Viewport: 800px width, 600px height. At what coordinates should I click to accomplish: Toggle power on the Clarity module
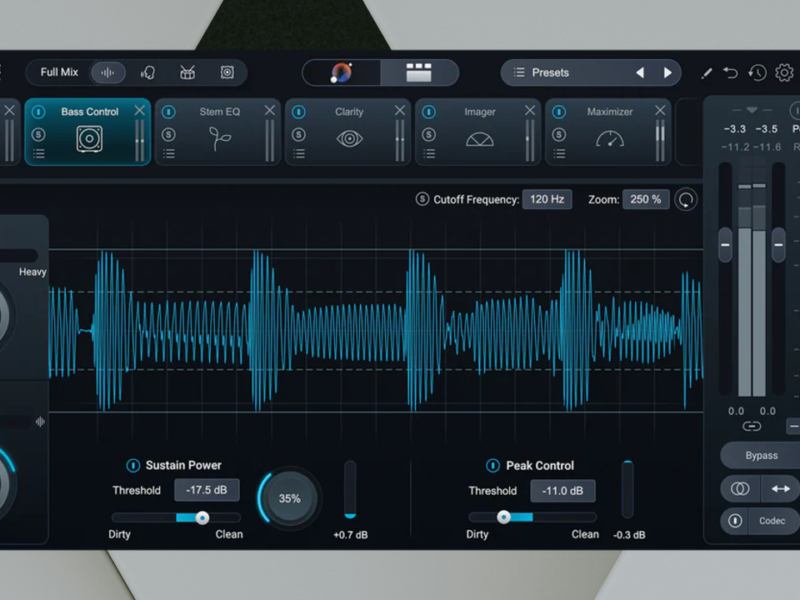pos(299,112)
